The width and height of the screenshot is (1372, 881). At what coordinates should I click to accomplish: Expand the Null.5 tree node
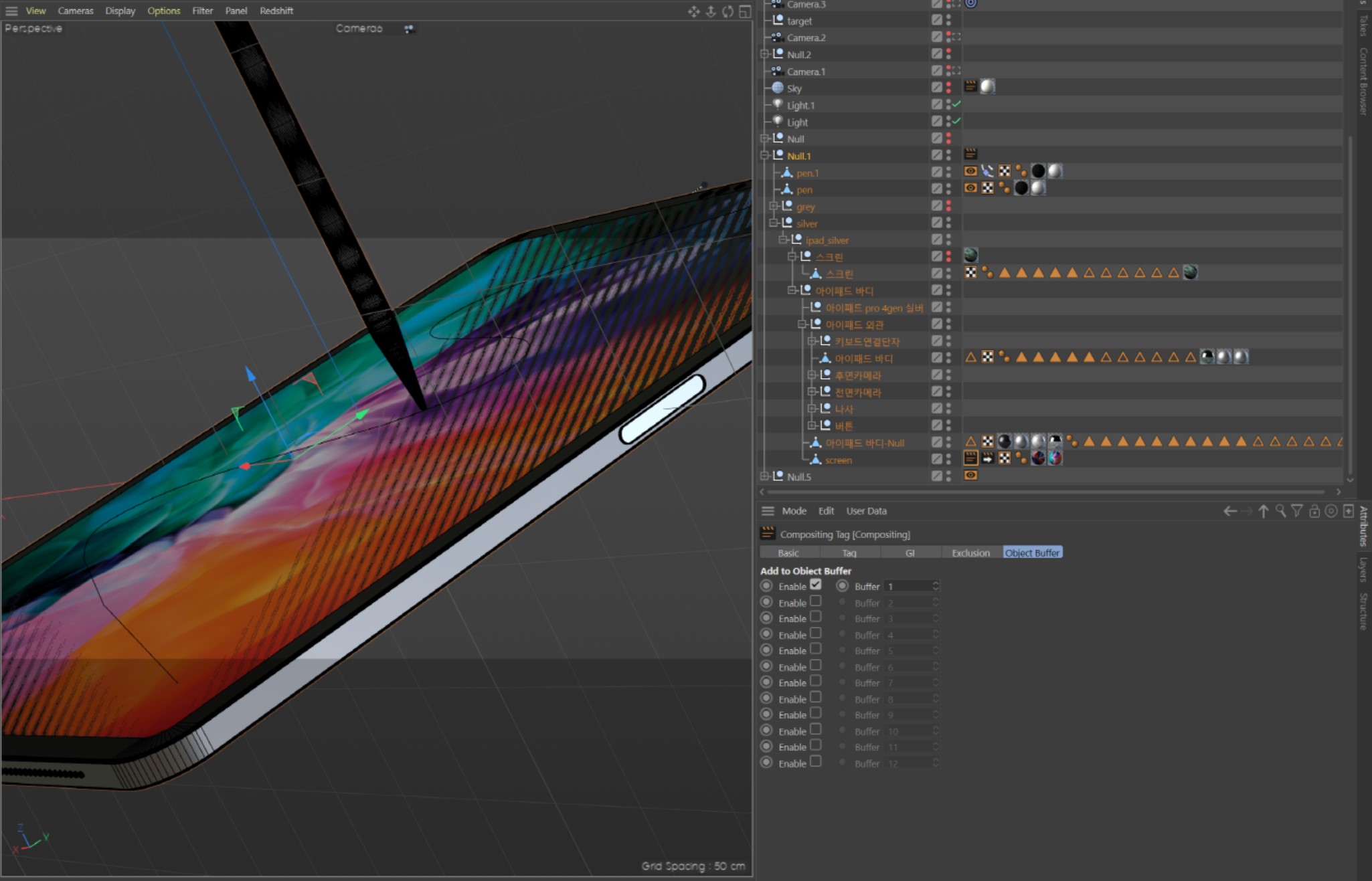[x=764, y=476]
